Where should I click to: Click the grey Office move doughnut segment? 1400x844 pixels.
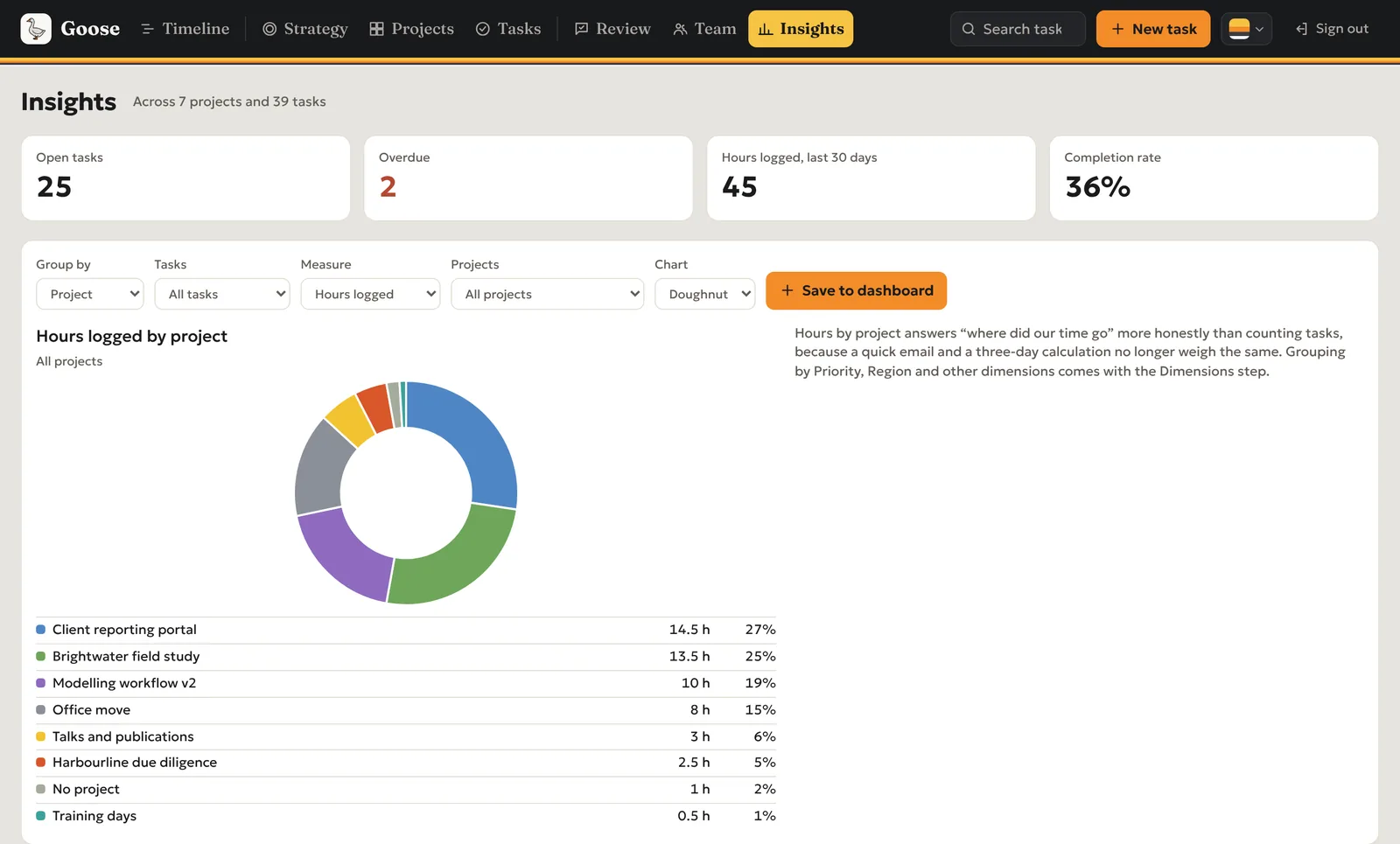(x=320, y=468)
